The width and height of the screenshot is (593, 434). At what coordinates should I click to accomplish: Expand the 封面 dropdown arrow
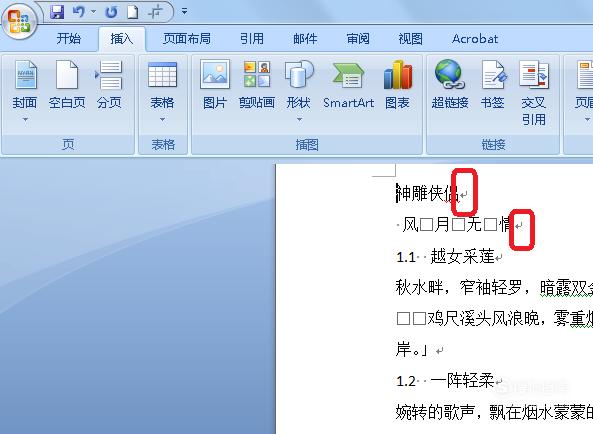click(x=25, y=120)
